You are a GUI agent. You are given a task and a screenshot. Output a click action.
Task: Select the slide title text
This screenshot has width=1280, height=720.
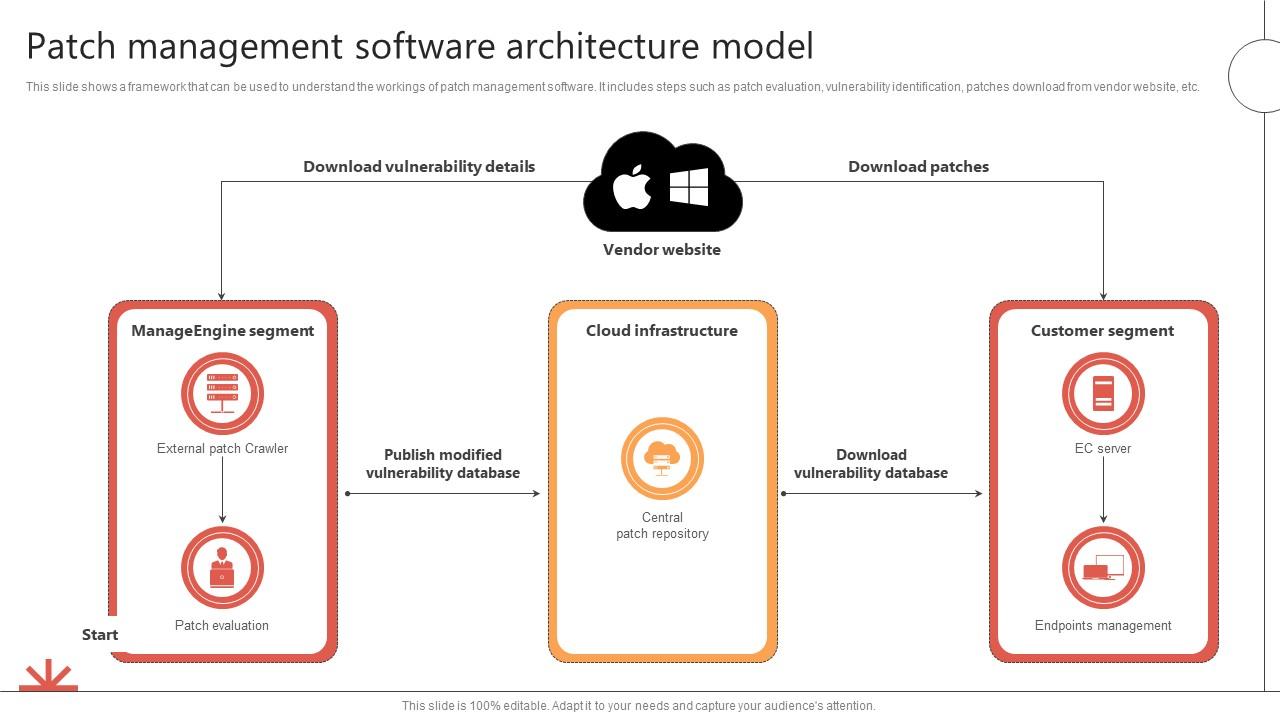point(420,47)
